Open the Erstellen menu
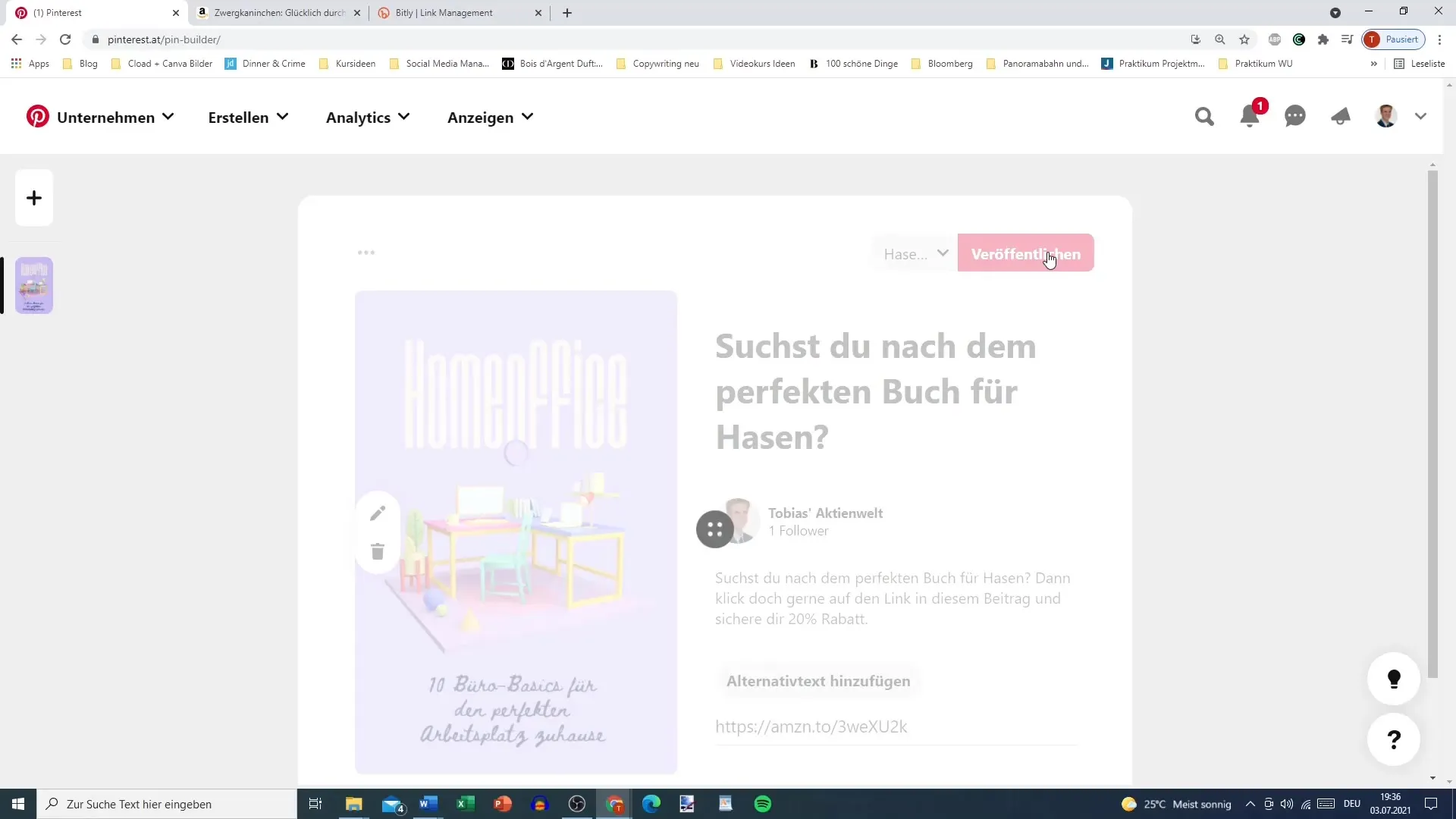1456x819 pixels. pyautogui.click(x=248, y=118)
